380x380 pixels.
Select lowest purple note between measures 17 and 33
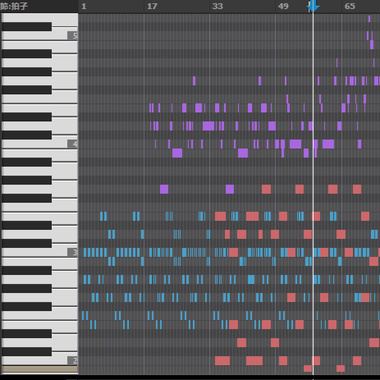pos(164,189)
